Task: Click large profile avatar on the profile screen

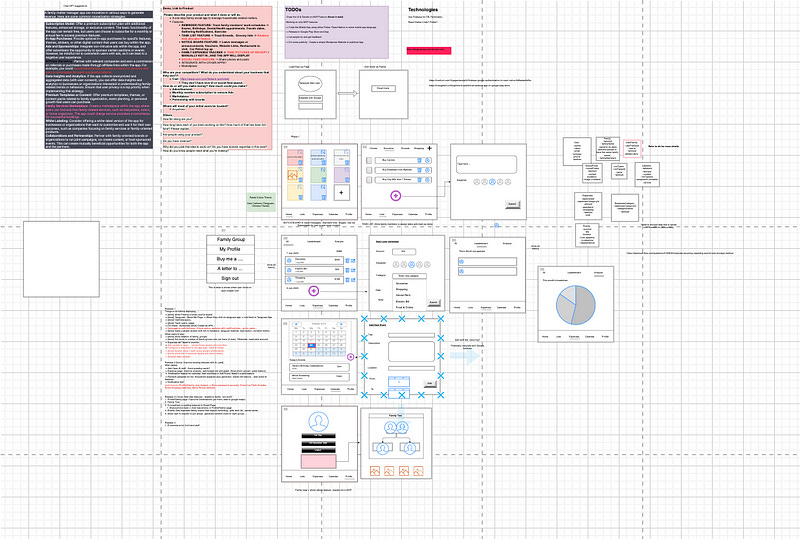Action: point(318,423)
